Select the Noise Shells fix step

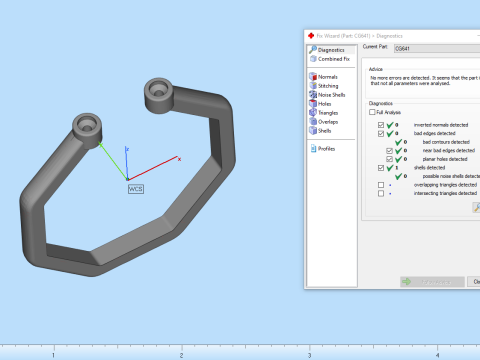pos(327,95)
